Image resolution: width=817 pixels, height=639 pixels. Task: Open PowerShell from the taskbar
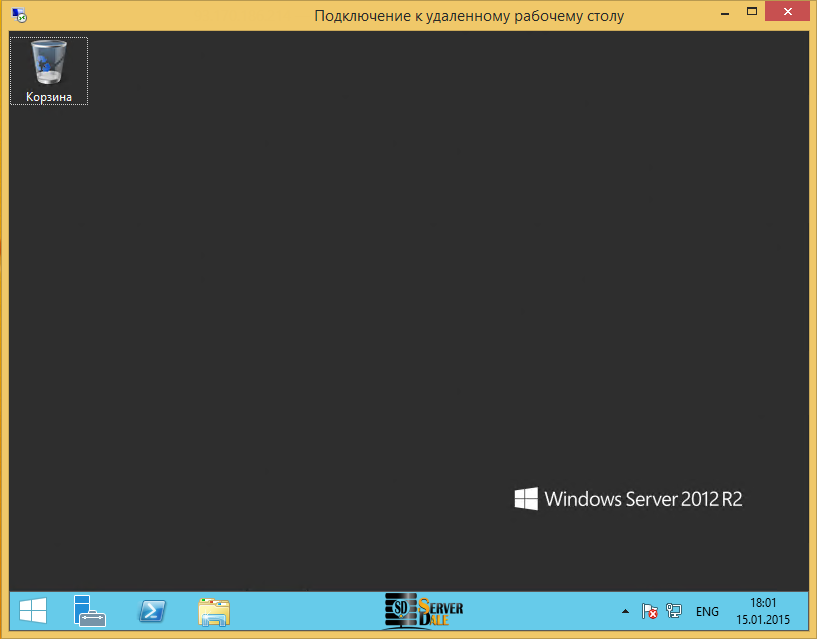pyautogui.click(x=152, y=611)
